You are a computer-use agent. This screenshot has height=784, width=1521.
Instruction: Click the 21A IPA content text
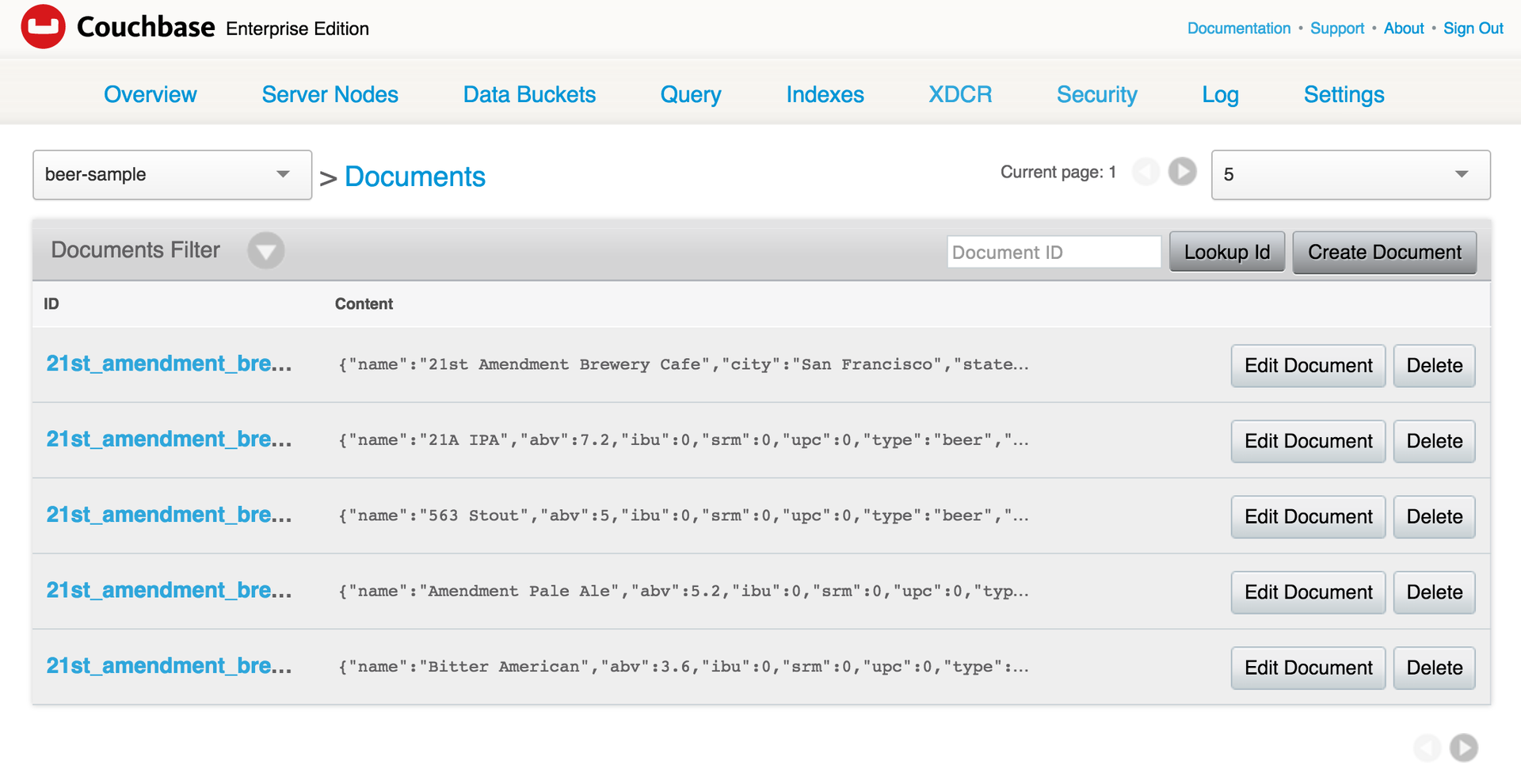pyautogui.click(x=684, y=440)
